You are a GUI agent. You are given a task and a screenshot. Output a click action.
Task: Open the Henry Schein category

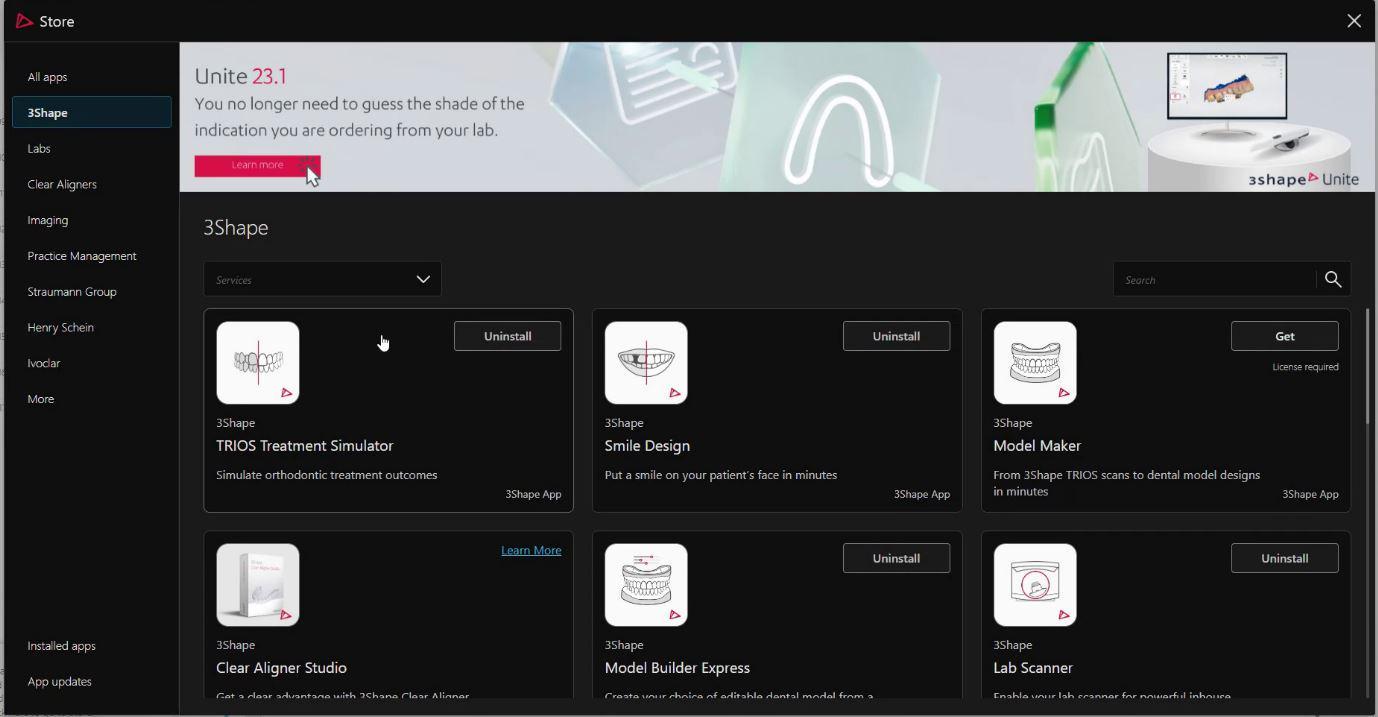[61, 328]
